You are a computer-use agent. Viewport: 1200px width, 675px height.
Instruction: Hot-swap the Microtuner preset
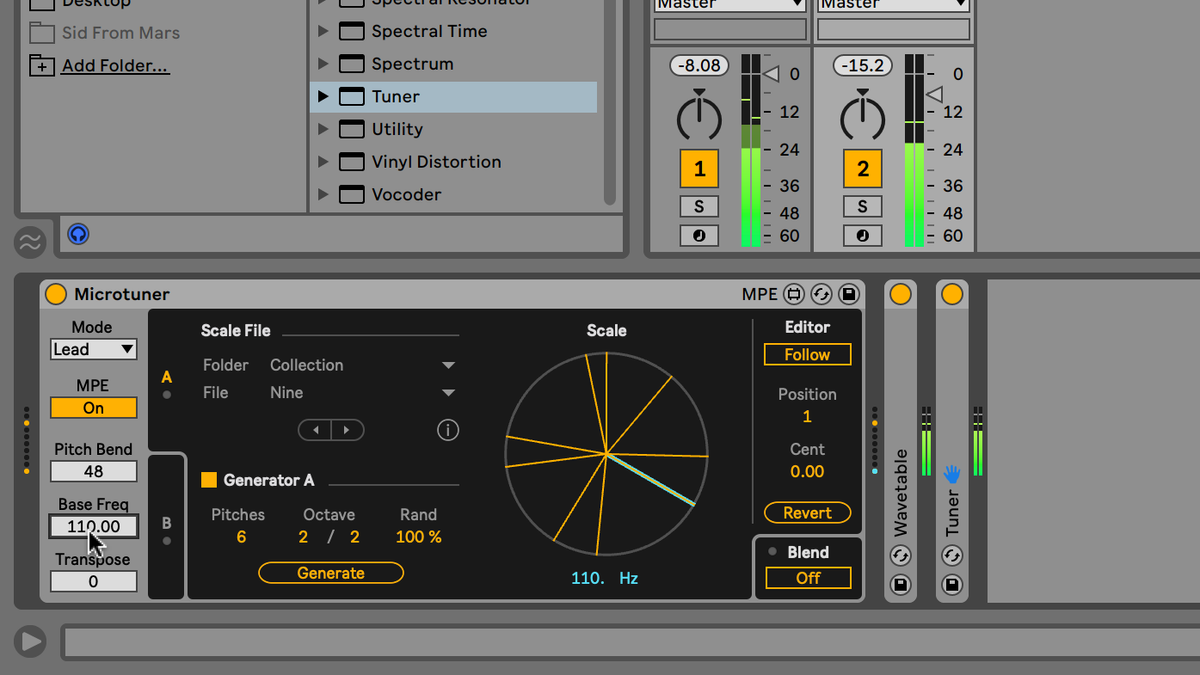pyautogui.click(x=821, y=293)
